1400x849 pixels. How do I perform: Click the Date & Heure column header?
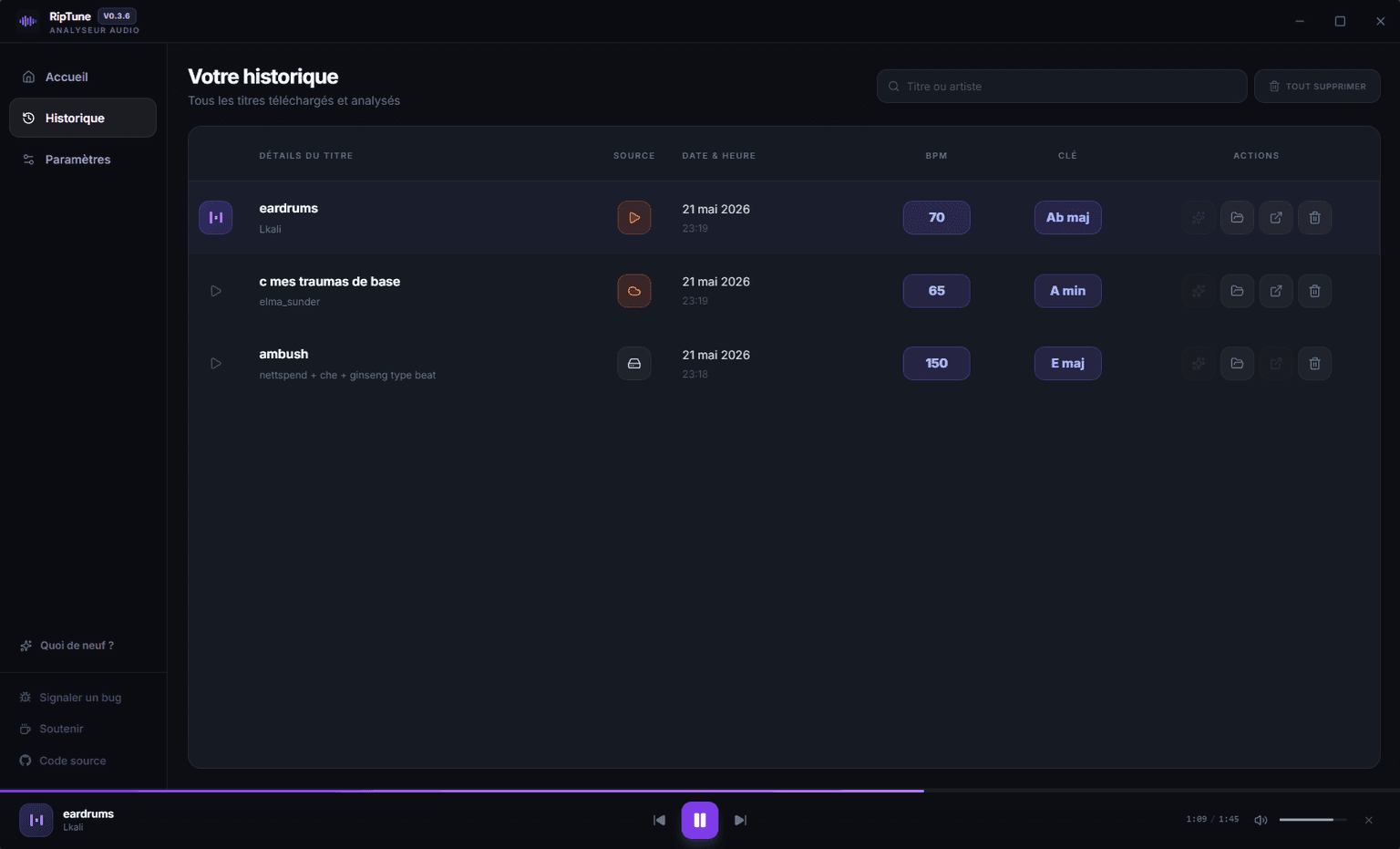point(718,156)
